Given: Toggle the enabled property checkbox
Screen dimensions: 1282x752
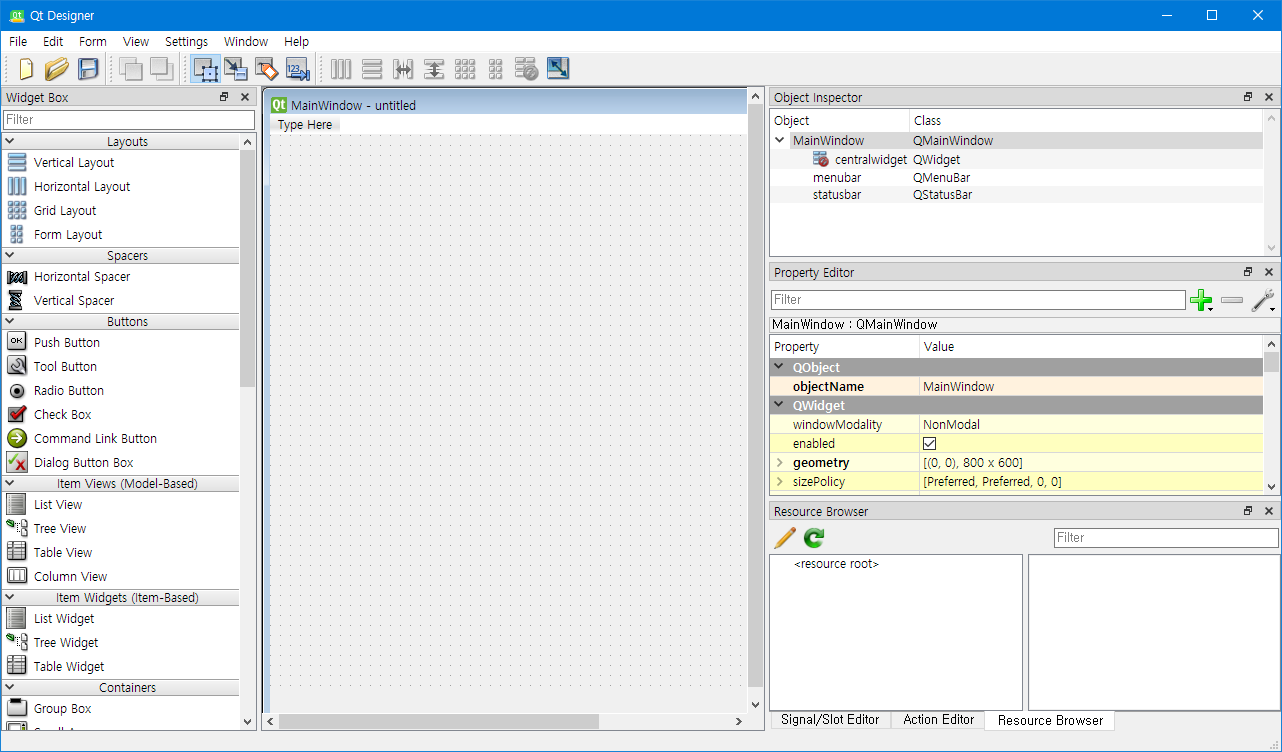Looking at the screenshot, I should point(929,443).
